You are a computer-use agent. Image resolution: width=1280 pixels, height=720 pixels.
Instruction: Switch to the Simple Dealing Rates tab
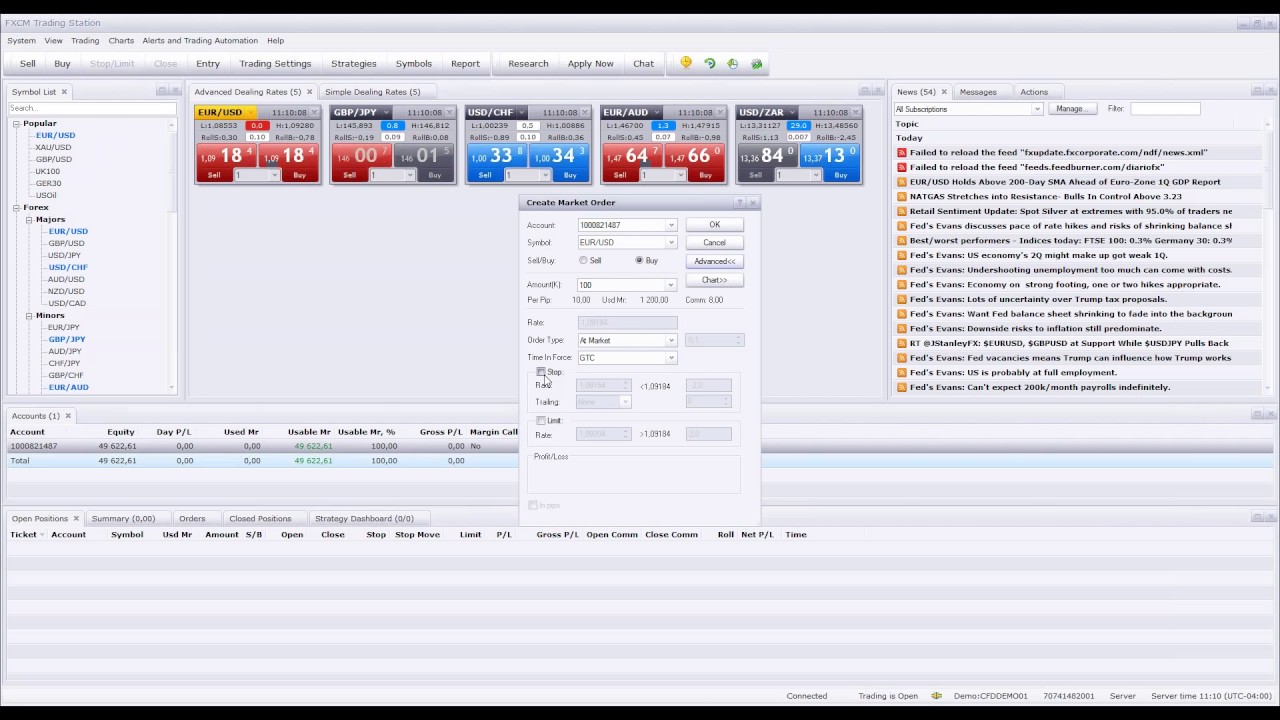click(x=373, y=92)
